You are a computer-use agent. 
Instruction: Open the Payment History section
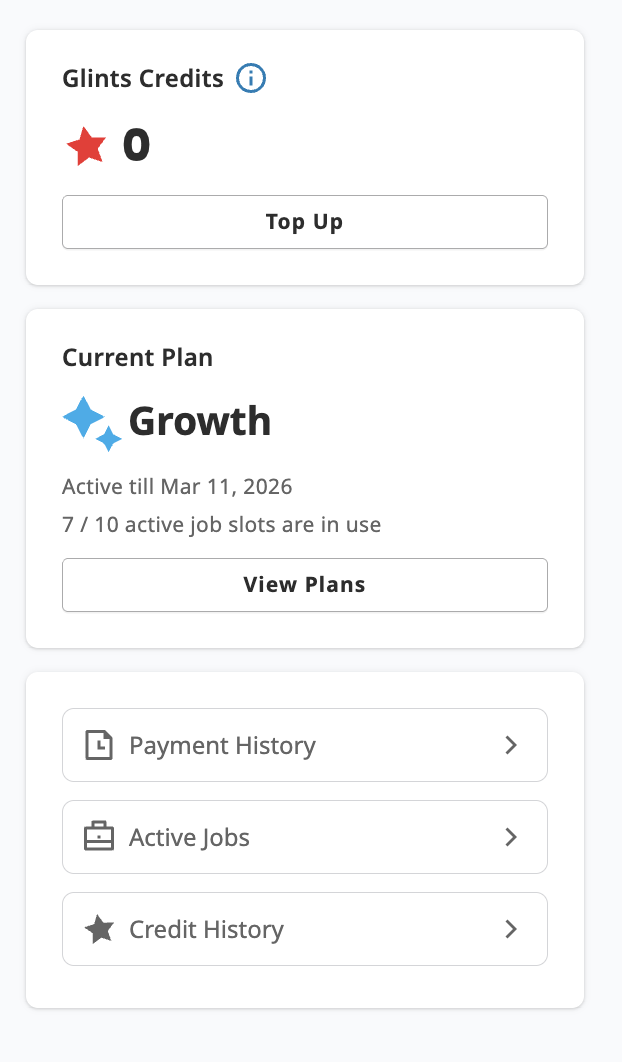(x=305, y=745)
